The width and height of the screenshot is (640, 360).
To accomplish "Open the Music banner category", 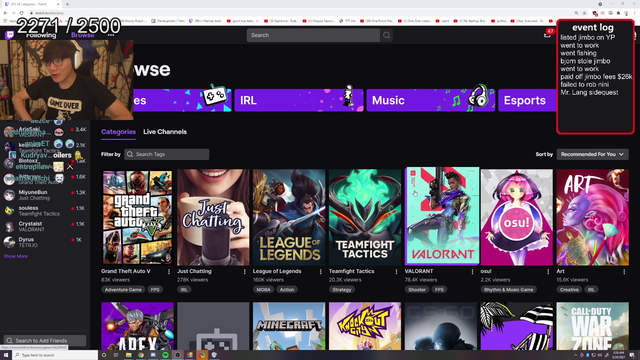I will click(431, 100).
